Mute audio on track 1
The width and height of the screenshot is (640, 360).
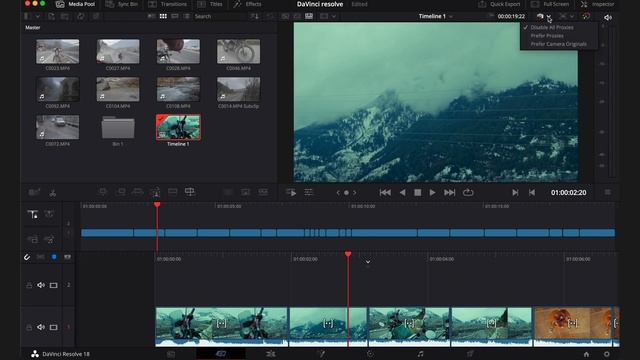coord(41,327)
